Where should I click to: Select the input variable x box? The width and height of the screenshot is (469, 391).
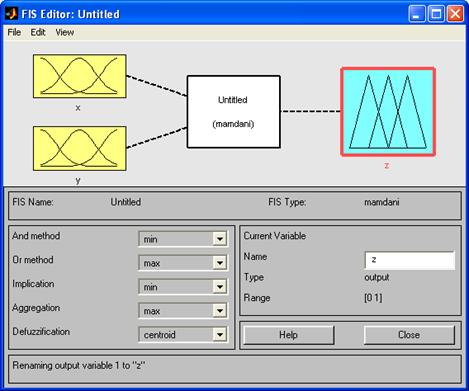click(80, 76)
